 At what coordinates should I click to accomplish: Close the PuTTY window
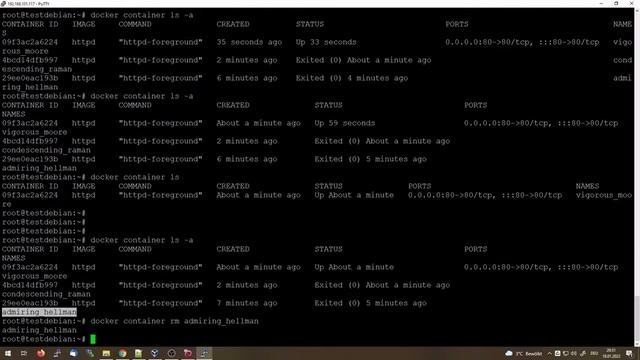click(x=631, y=3)
